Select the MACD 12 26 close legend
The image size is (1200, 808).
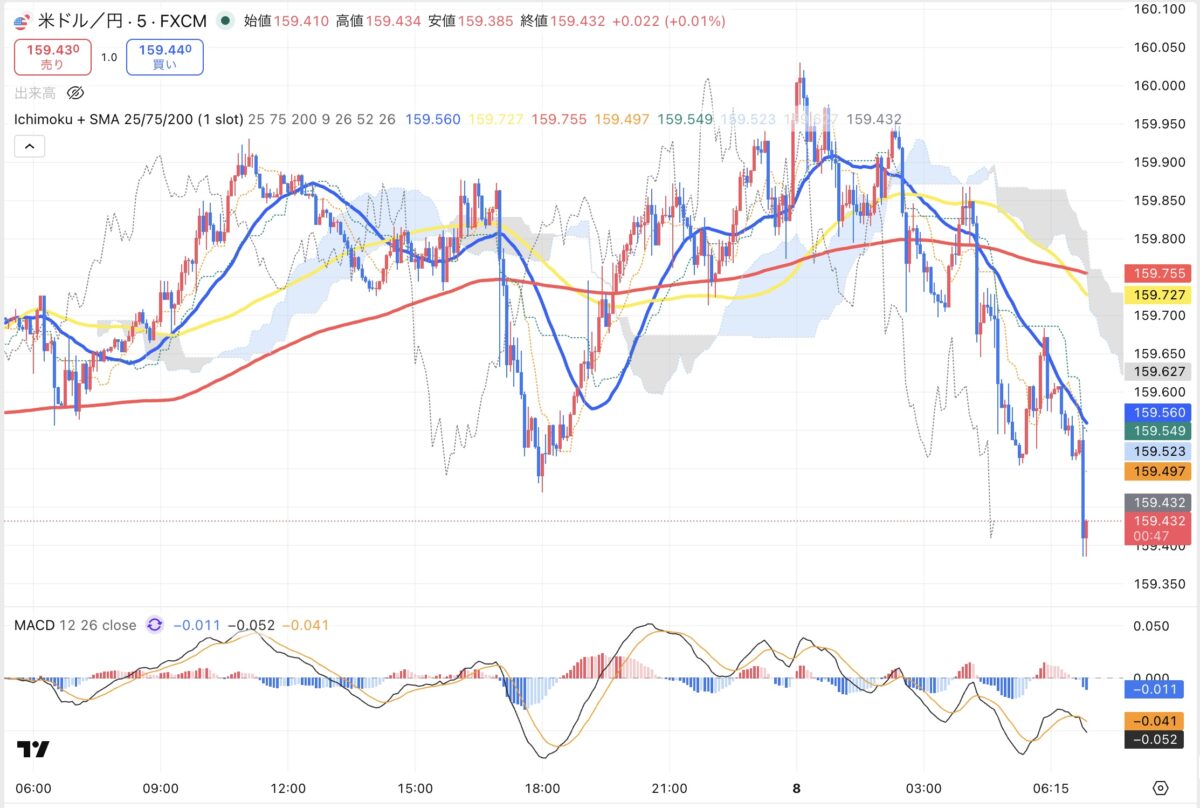pyautogui.click(x=75, y=625)
